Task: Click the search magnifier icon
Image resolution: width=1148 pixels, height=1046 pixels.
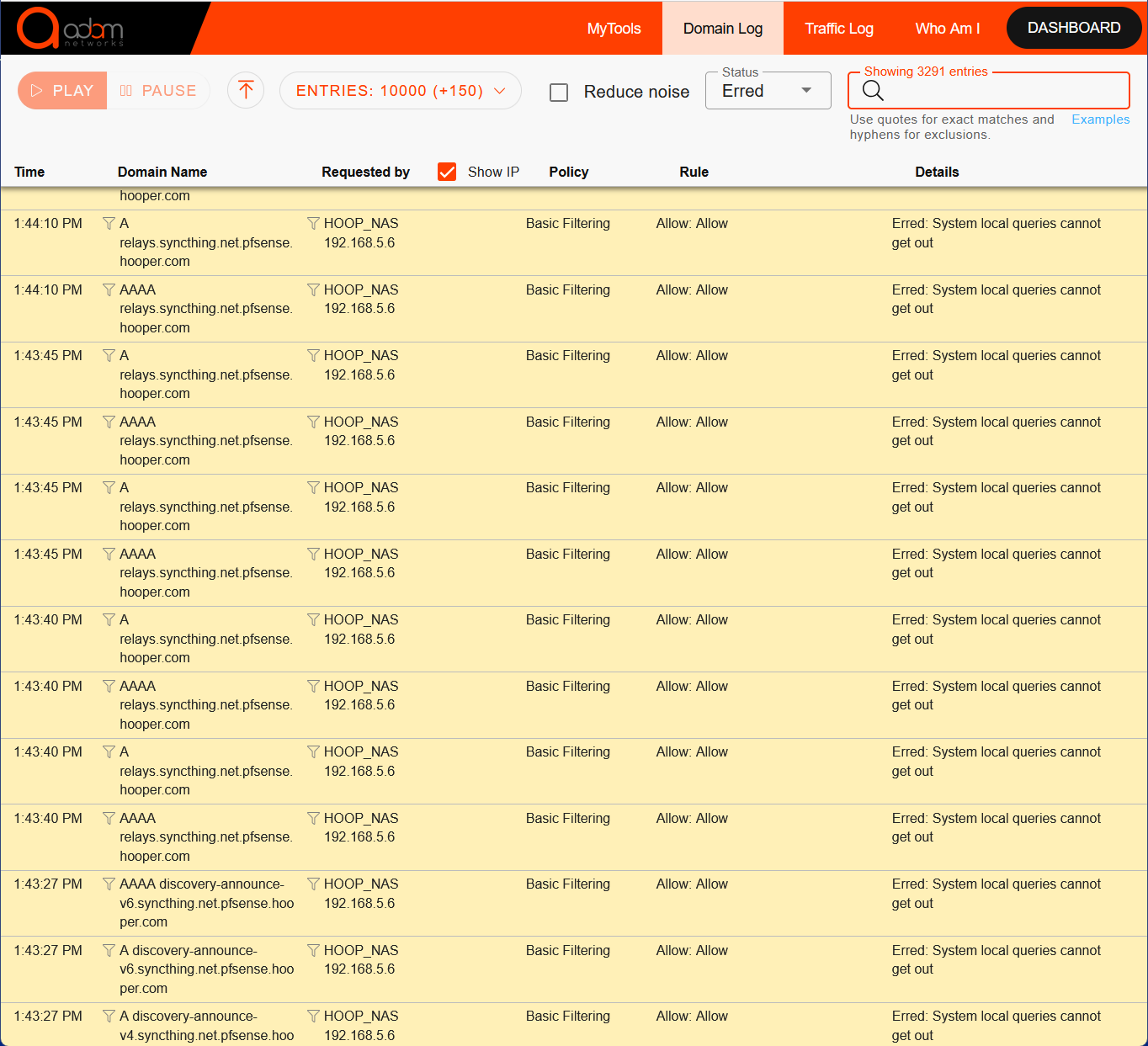Action: click(873, 91)
